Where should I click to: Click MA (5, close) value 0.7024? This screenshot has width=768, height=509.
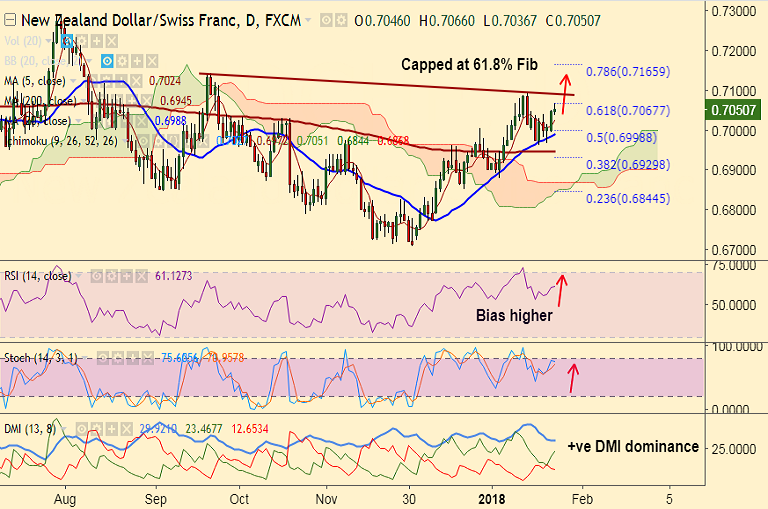pos(165,81)
